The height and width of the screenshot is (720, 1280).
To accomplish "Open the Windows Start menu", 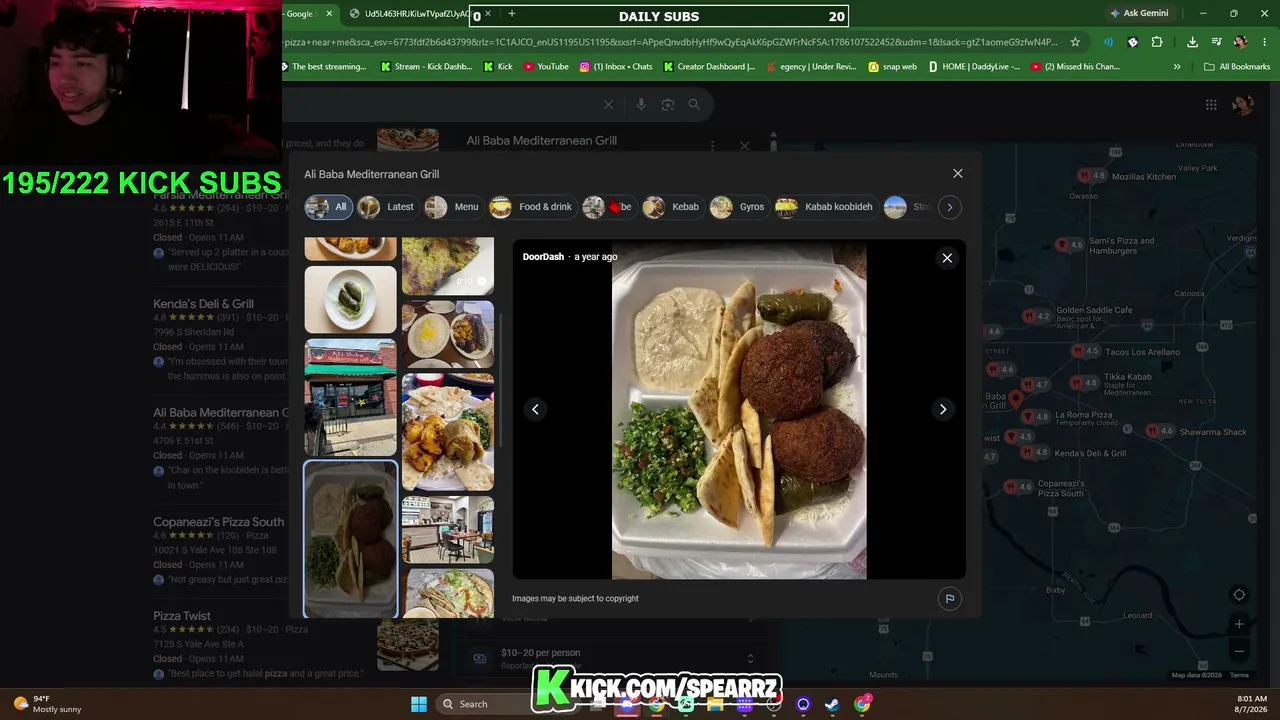I will (x=419, y=704).
